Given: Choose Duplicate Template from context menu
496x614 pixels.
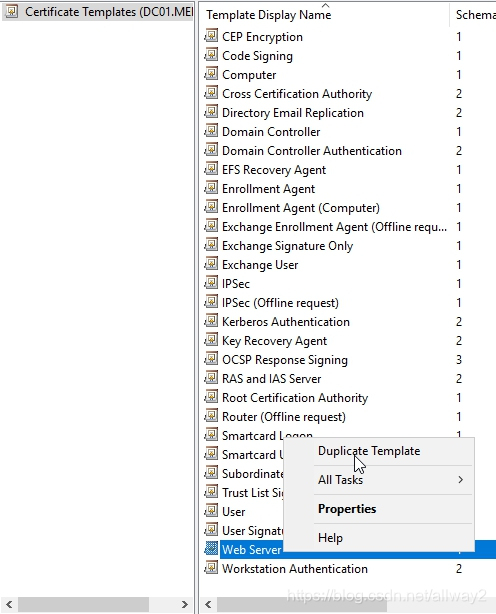Looking at the screenshot, I should coord(369,451).
